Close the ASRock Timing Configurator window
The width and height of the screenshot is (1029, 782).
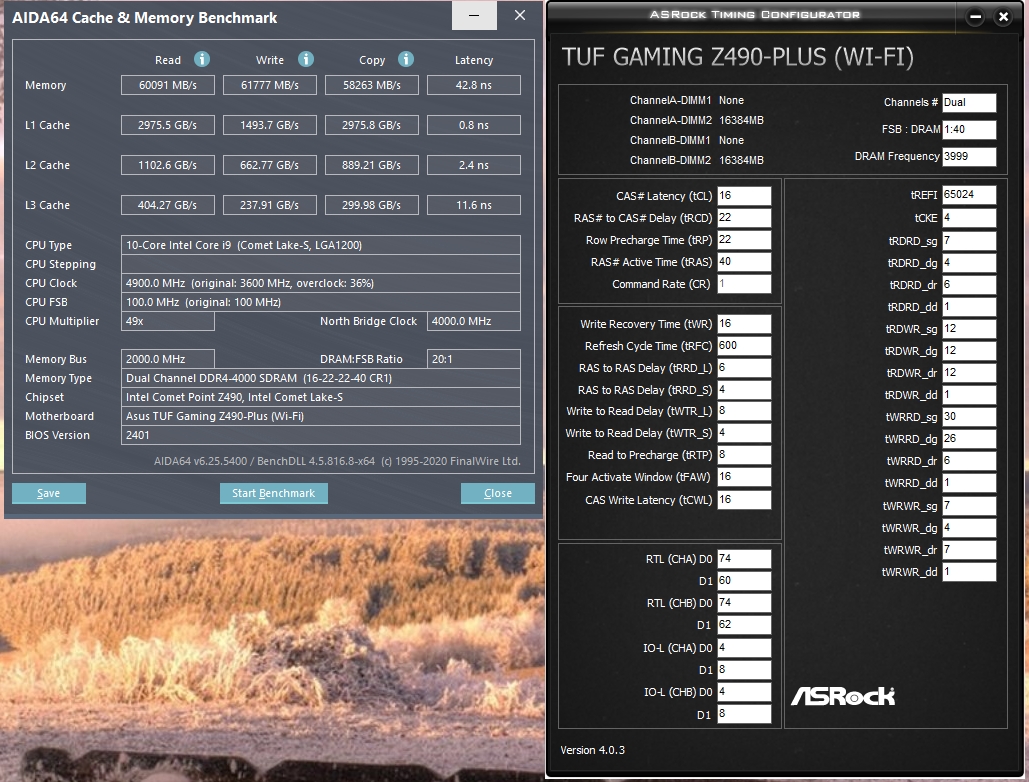click(1003, 17)
